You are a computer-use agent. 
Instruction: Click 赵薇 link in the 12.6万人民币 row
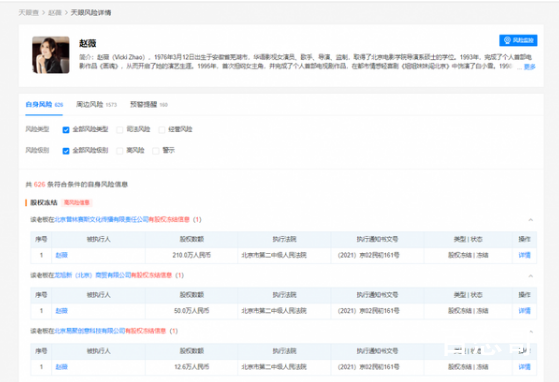point(61,367)
